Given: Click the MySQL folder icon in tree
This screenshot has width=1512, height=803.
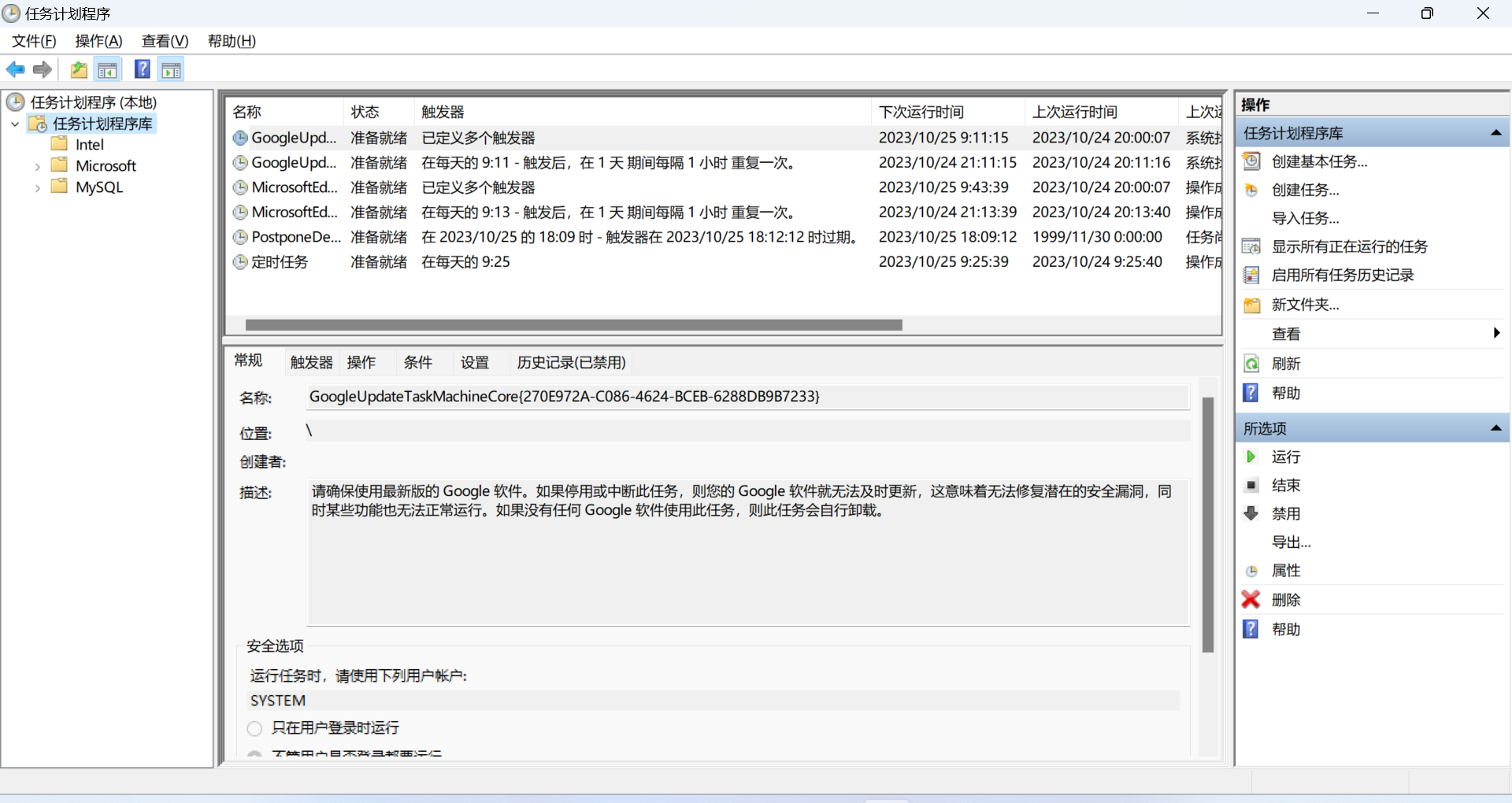Looking at the screenshot, I should 59,187.
